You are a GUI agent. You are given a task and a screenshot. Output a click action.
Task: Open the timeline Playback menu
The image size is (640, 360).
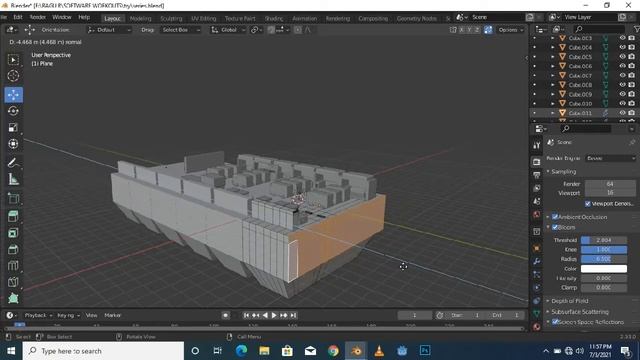(x=38, y=315)
